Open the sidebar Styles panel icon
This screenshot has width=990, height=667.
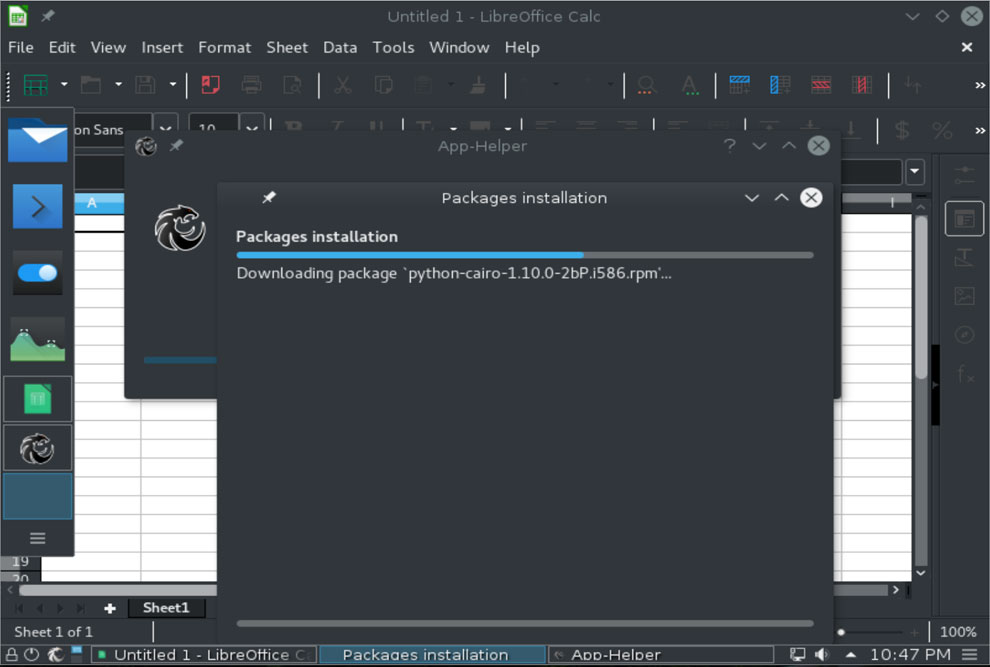(x=964, y=258)
